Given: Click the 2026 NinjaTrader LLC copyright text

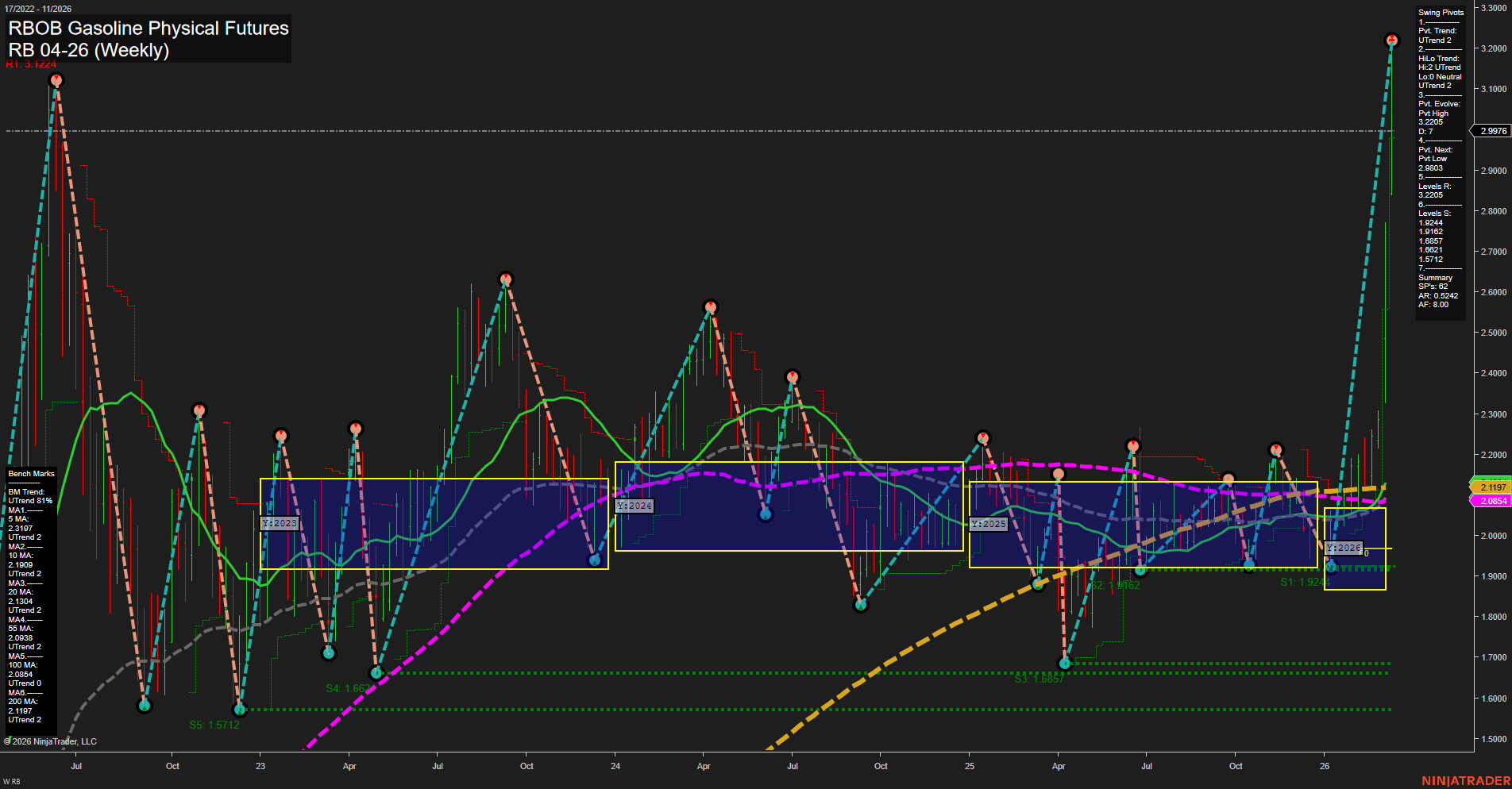Looking at the screenshot, I should [52, 741].
